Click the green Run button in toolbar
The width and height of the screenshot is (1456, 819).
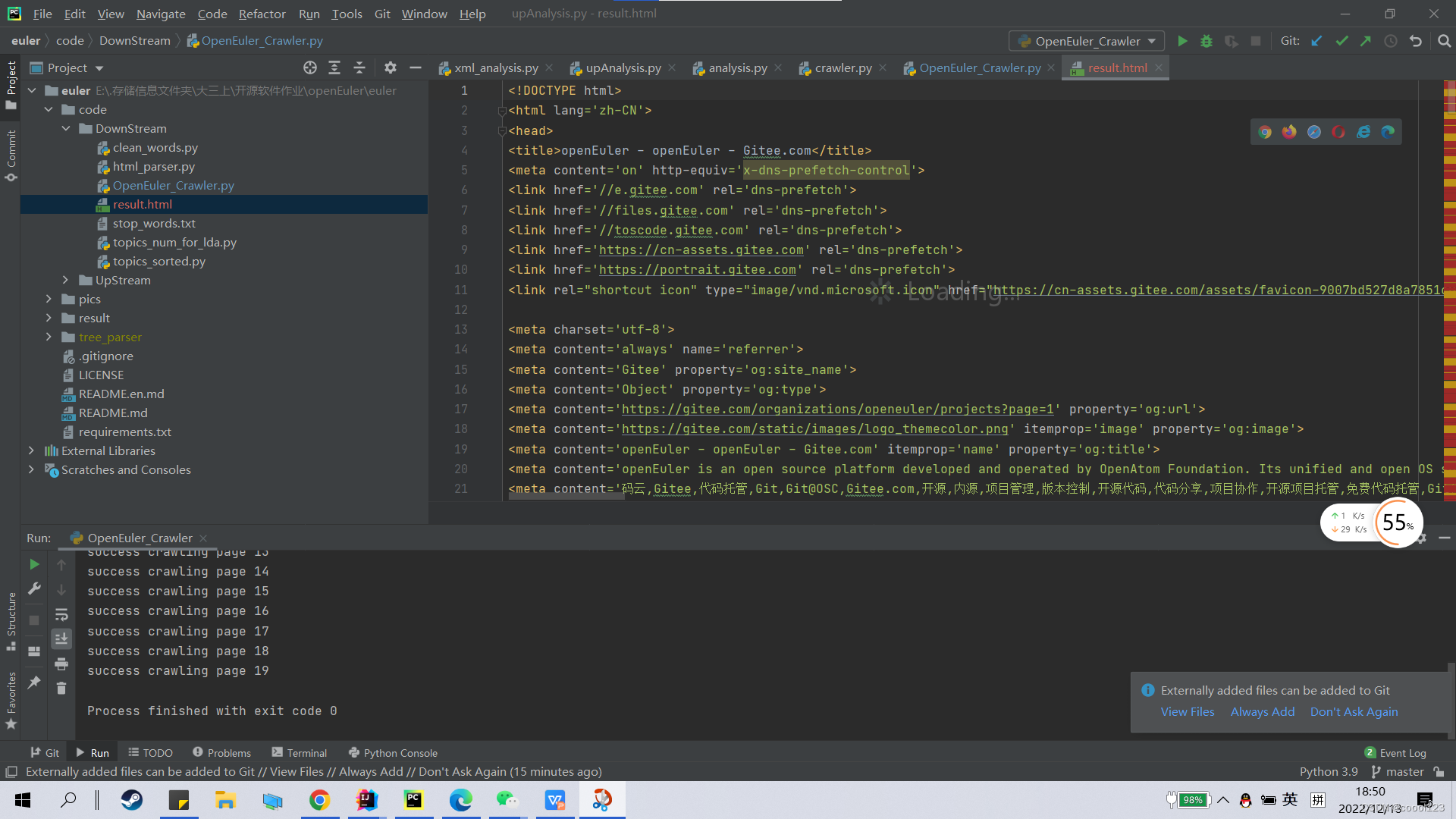(x=1182, y=41)
